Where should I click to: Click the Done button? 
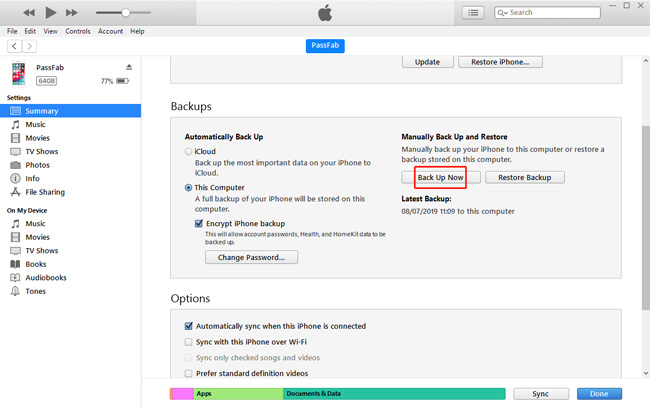[x=599, y=394]
